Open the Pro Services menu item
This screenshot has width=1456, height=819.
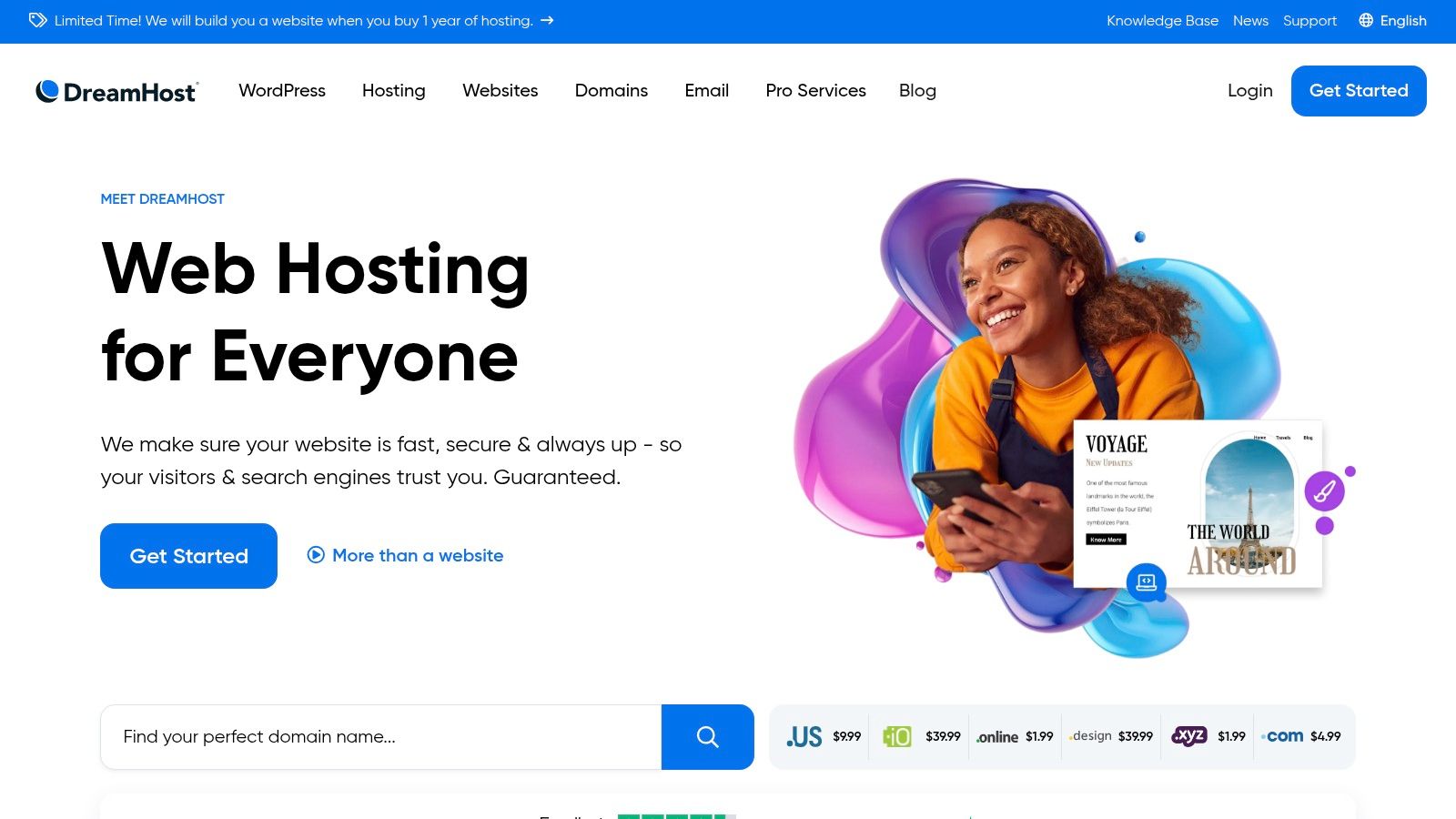(815, 90)
